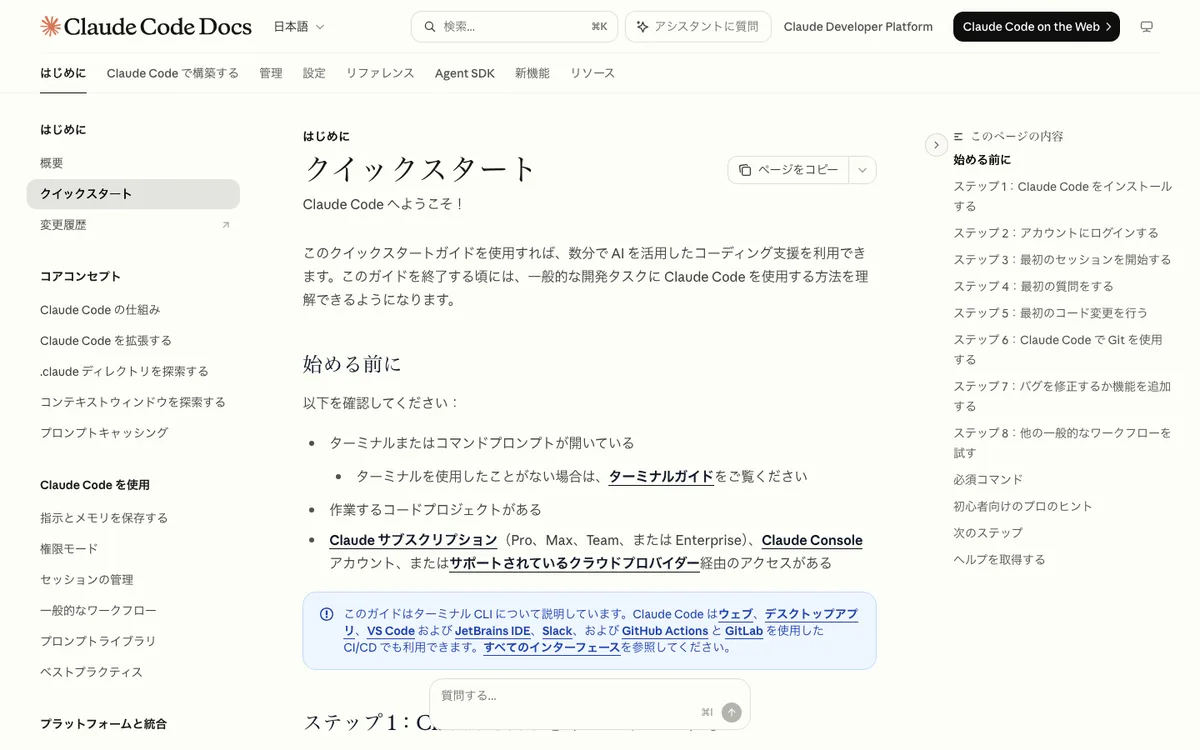Click the list icon beside このページの内容

(x=958, y=136)
